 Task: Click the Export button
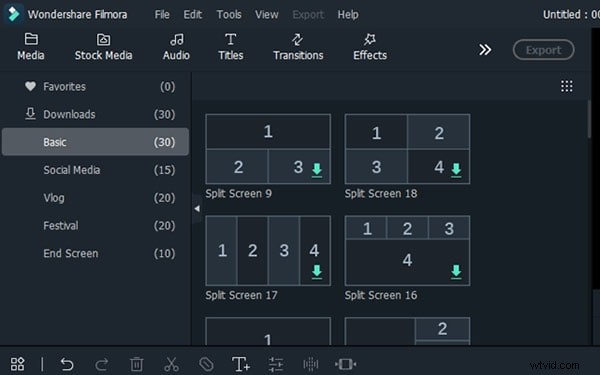[543, 50]
